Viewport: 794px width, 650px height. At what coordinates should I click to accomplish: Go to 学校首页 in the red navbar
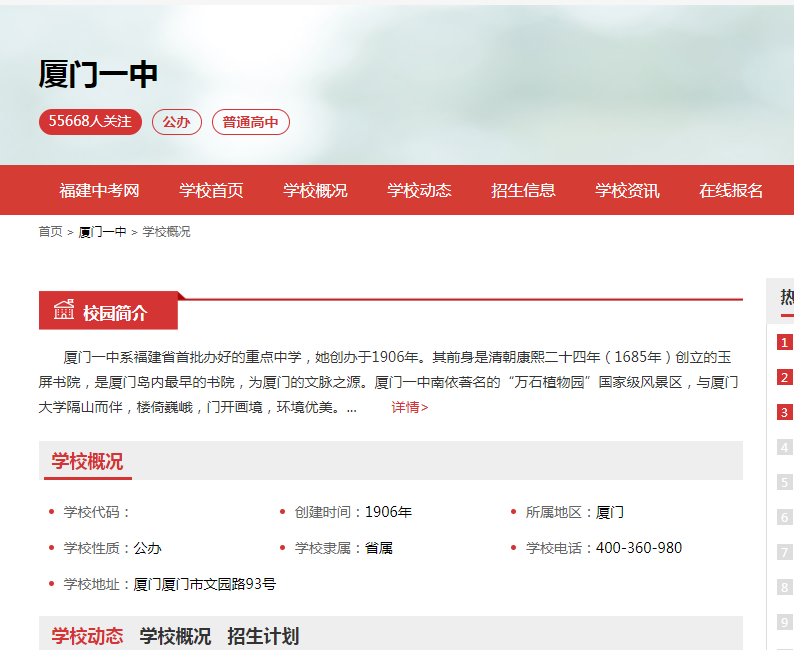tap(211, 190)
